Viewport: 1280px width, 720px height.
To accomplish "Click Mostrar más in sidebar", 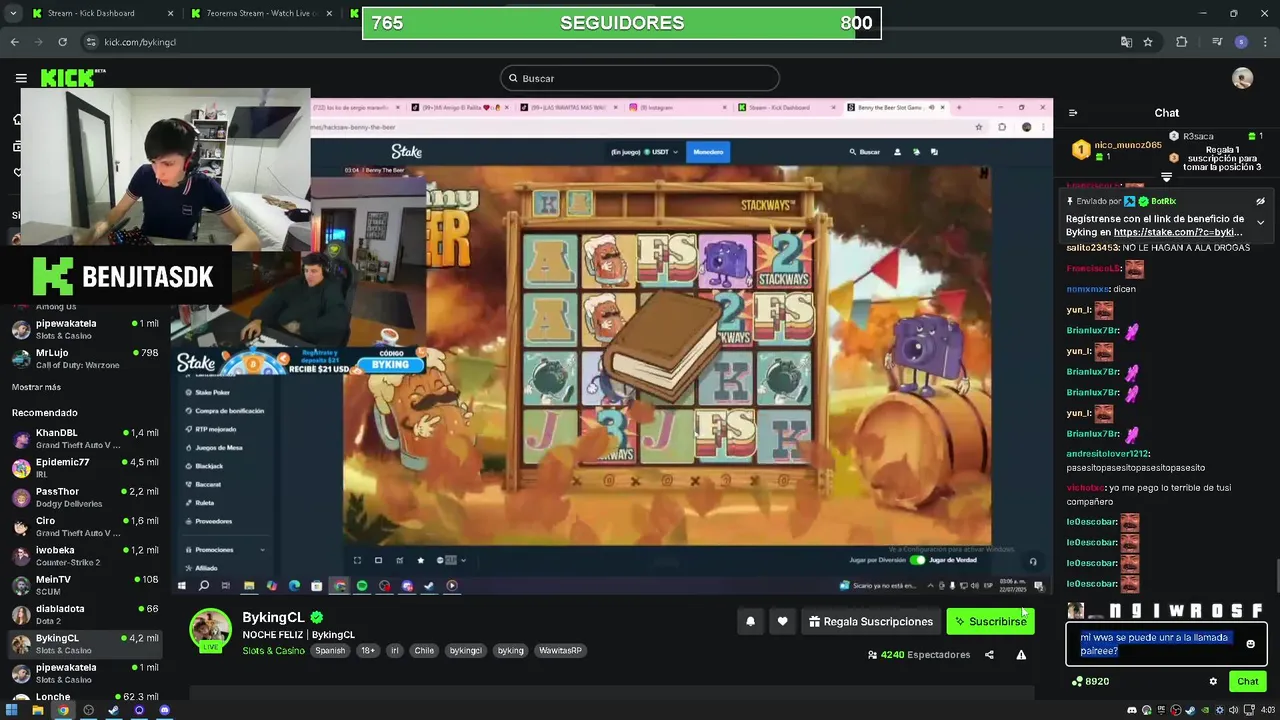I will pyautogui.click(x=36, y=387).
